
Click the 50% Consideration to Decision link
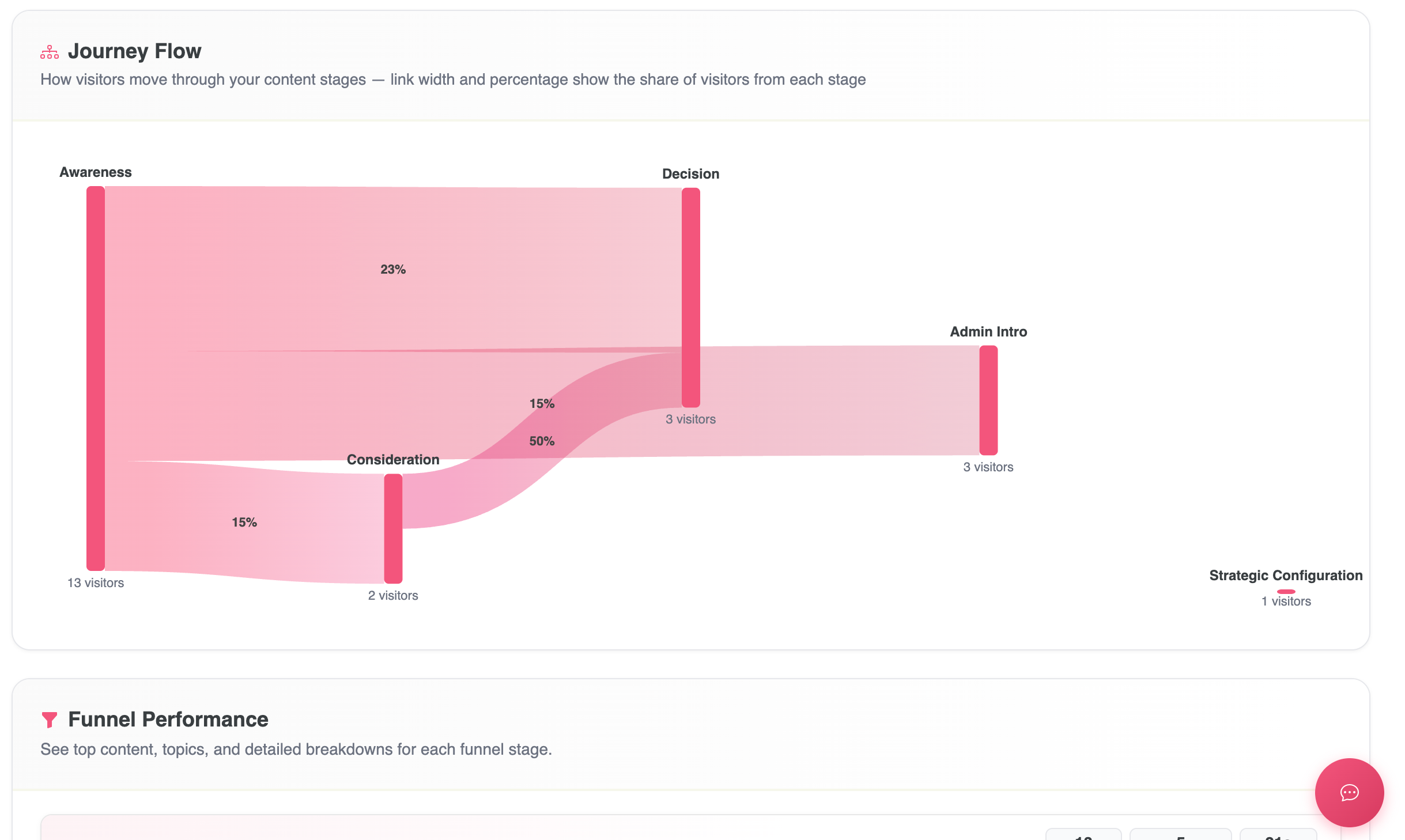point(542,441)
